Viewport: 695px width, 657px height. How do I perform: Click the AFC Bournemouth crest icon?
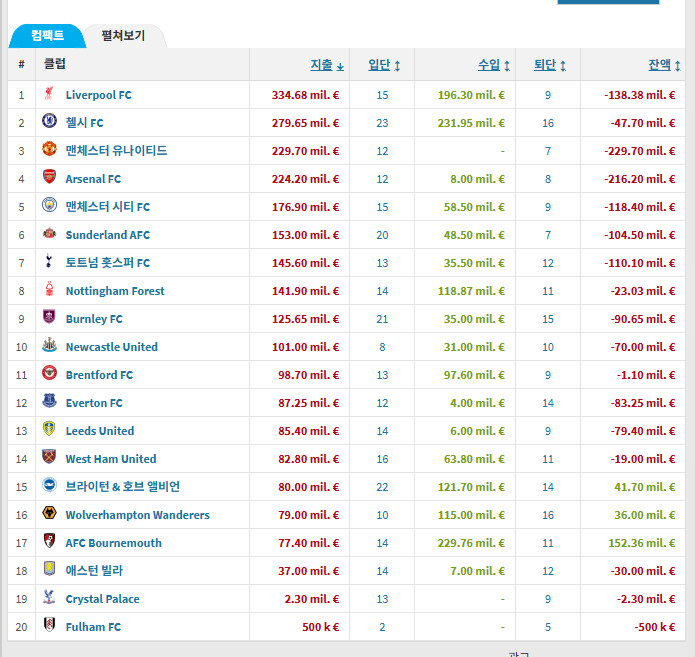[x=49, y=541]
